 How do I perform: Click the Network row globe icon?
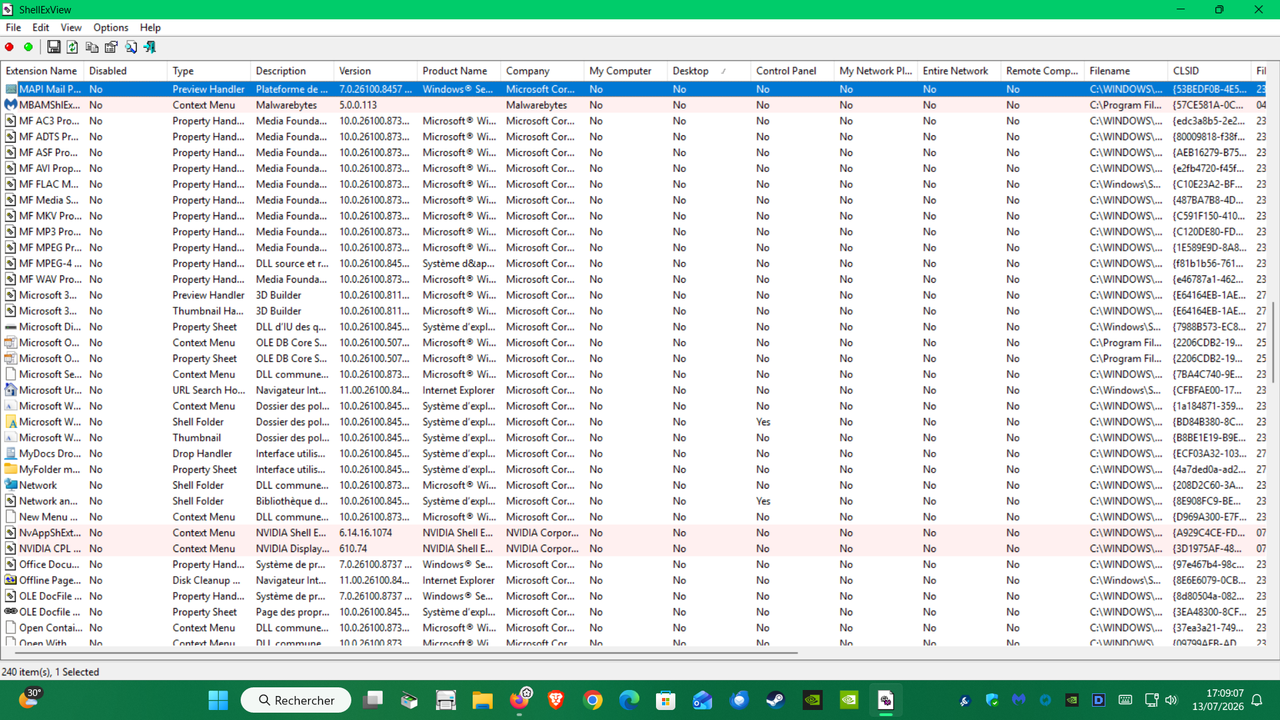(11, 486)
